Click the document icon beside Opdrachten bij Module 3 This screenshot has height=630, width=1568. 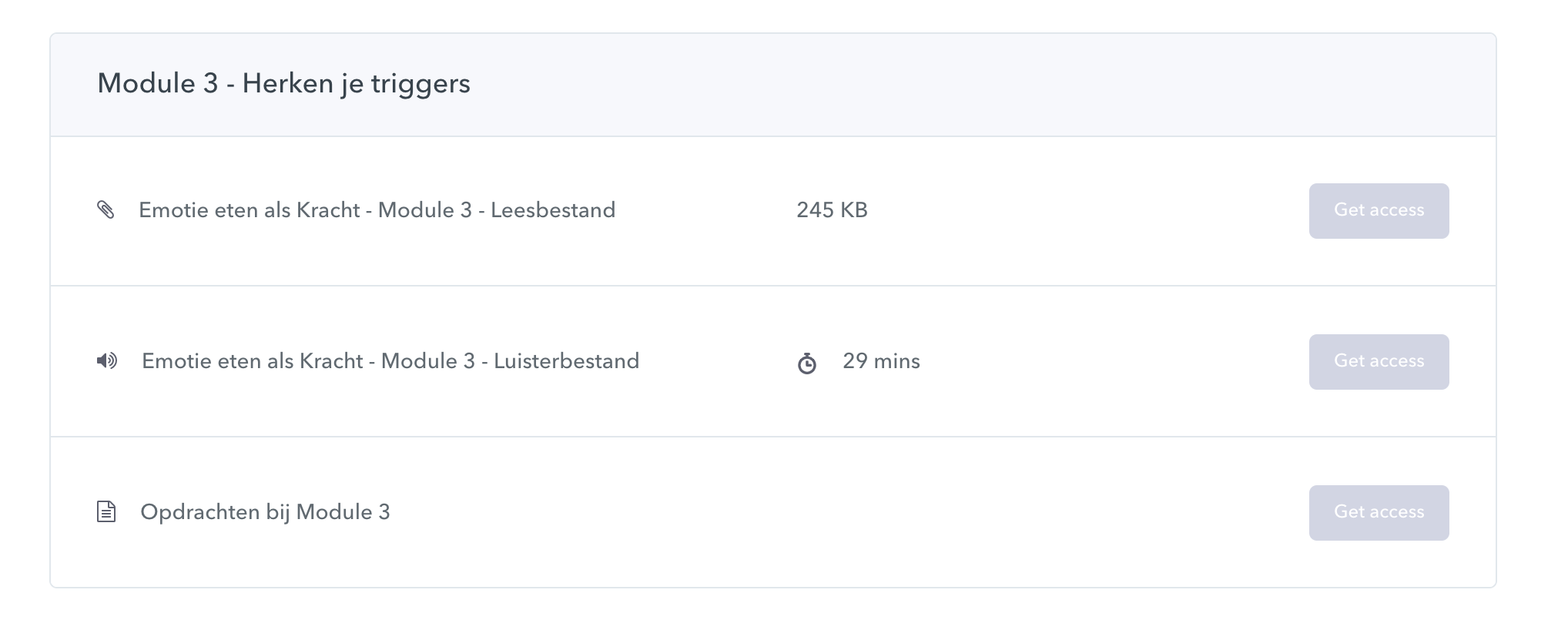tap(106, 511)
